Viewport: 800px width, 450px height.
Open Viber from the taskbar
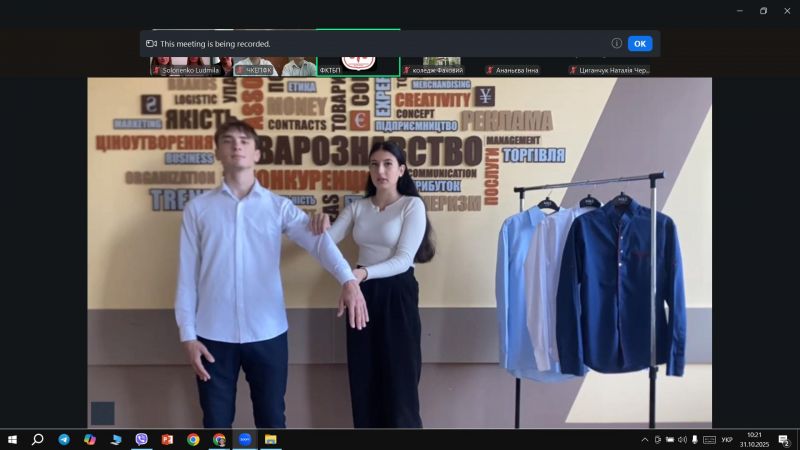point(141,439)
